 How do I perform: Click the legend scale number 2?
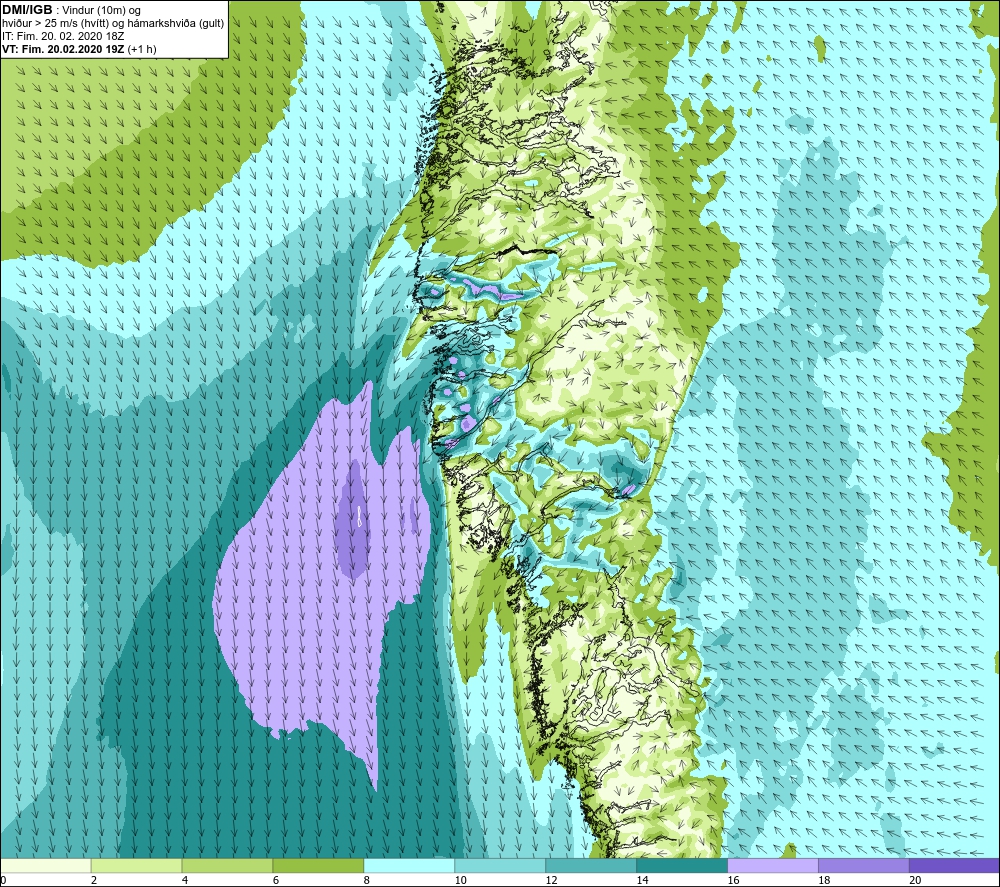click(94, 880)
